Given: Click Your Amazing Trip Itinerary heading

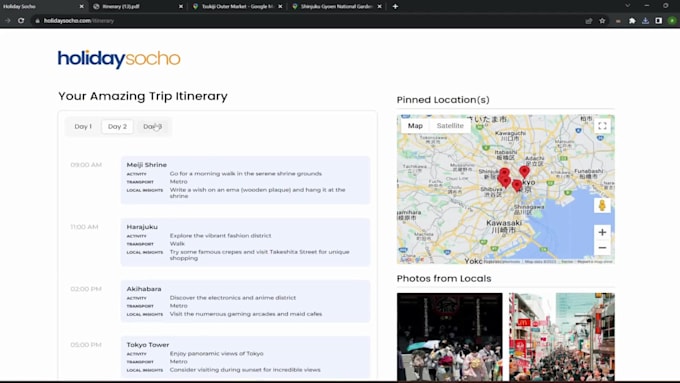Looking at the screenshot, I should tap(143, 96).
